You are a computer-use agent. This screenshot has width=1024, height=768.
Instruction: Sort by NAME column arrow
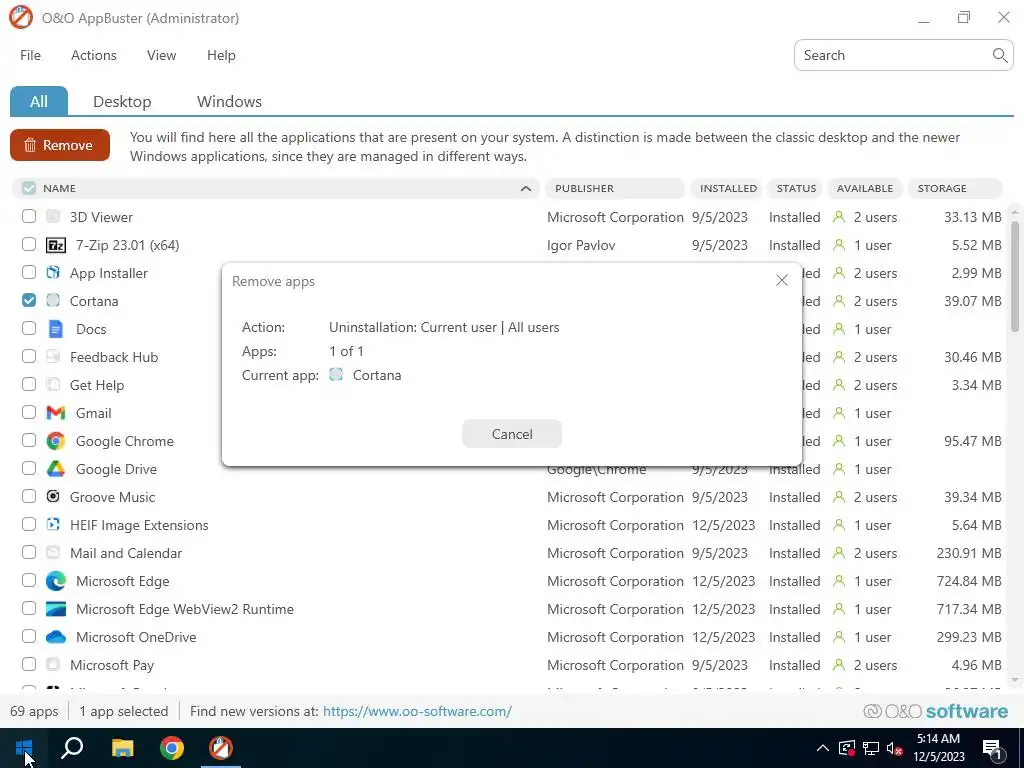[x=526, y=189]
